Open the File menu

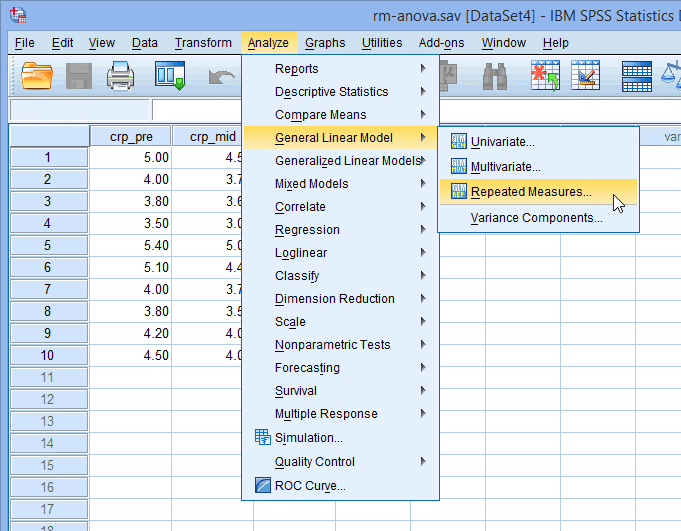(25, 43)
